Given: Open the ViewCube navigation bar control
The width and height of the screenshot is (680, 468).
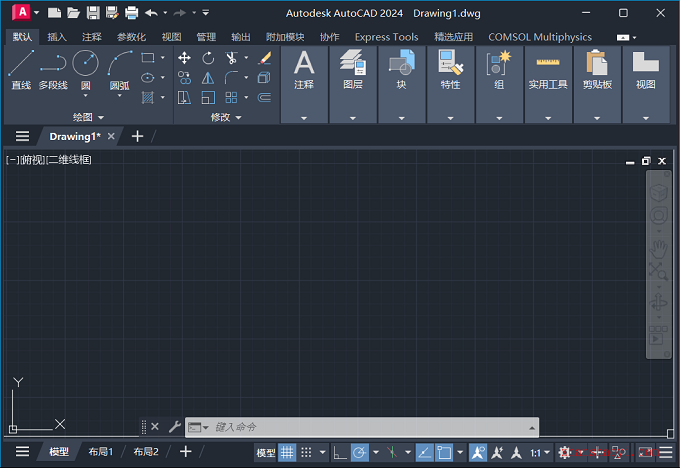Looking at the screenshot, I should point(659,193).
